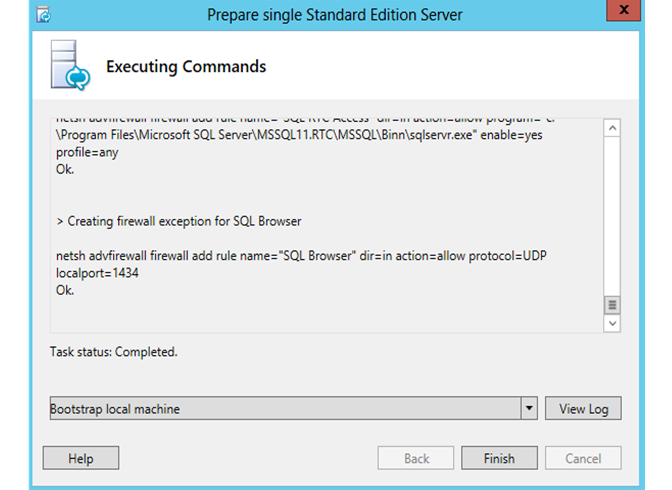Viewport: 672px width, 490px height.
Task: Click the empty scrollbar track above the thumb
Action: [x=612, y=216]
